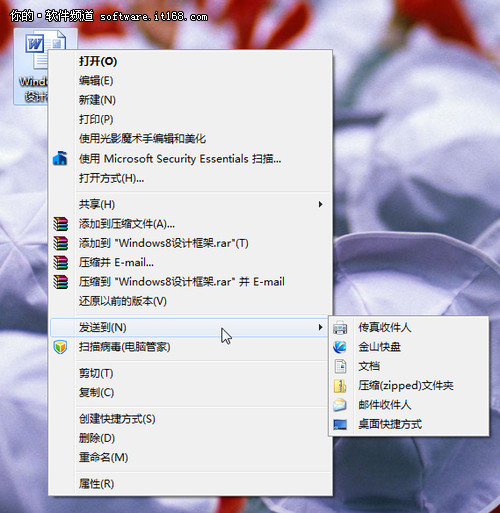The width and height of the screenshot is (500, 513).
Task: Click the document icon beside 文档
Action: click(x=340, y=366)
